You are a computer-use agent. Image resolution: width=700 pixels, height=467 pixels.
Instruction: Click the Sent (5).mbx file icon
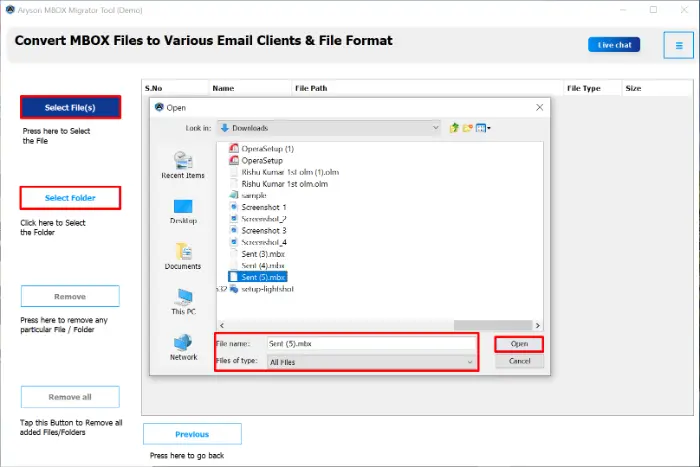(233, 277)
